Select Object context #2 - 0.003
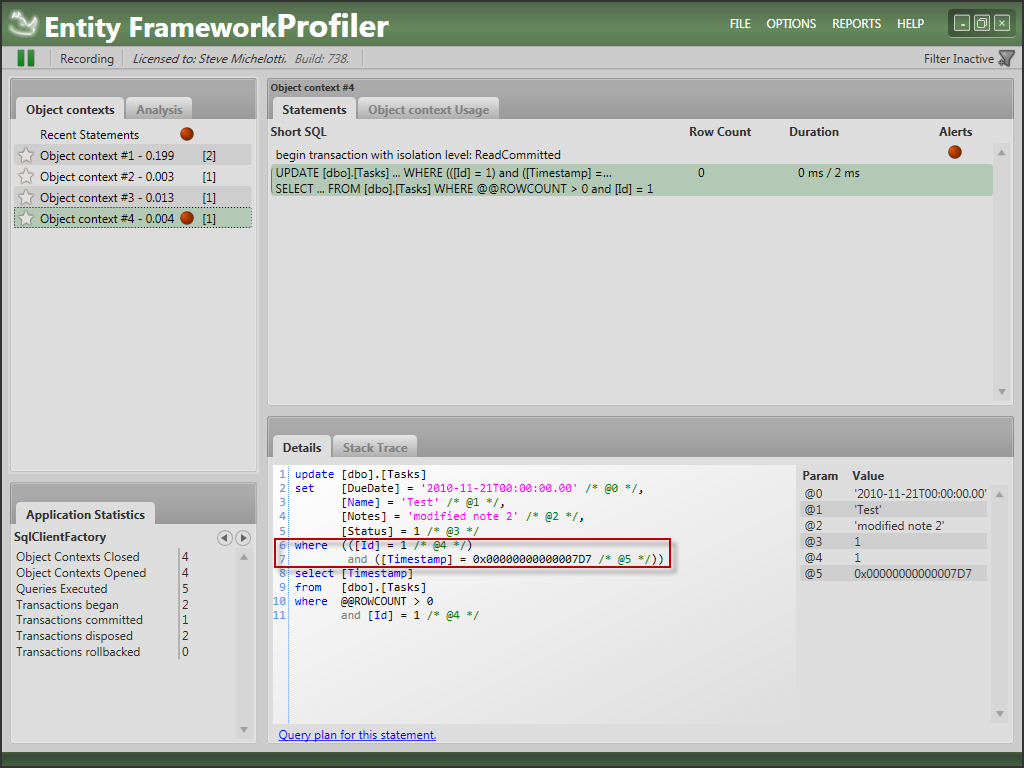The height and width of the screenshot is (768, 1024). click(x=133, y=176)
